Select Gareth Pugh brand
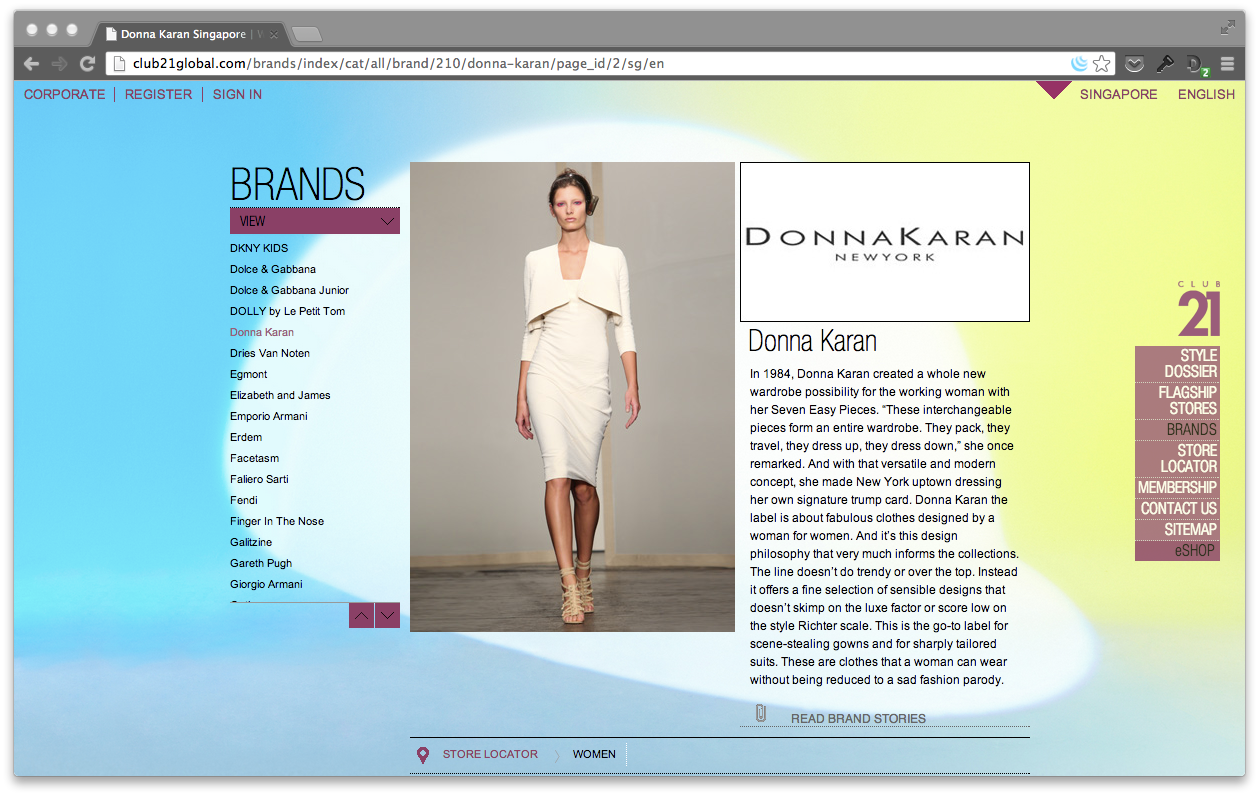Image resolution: width=1259 pixels, height=796 pixels. (261, 563)
